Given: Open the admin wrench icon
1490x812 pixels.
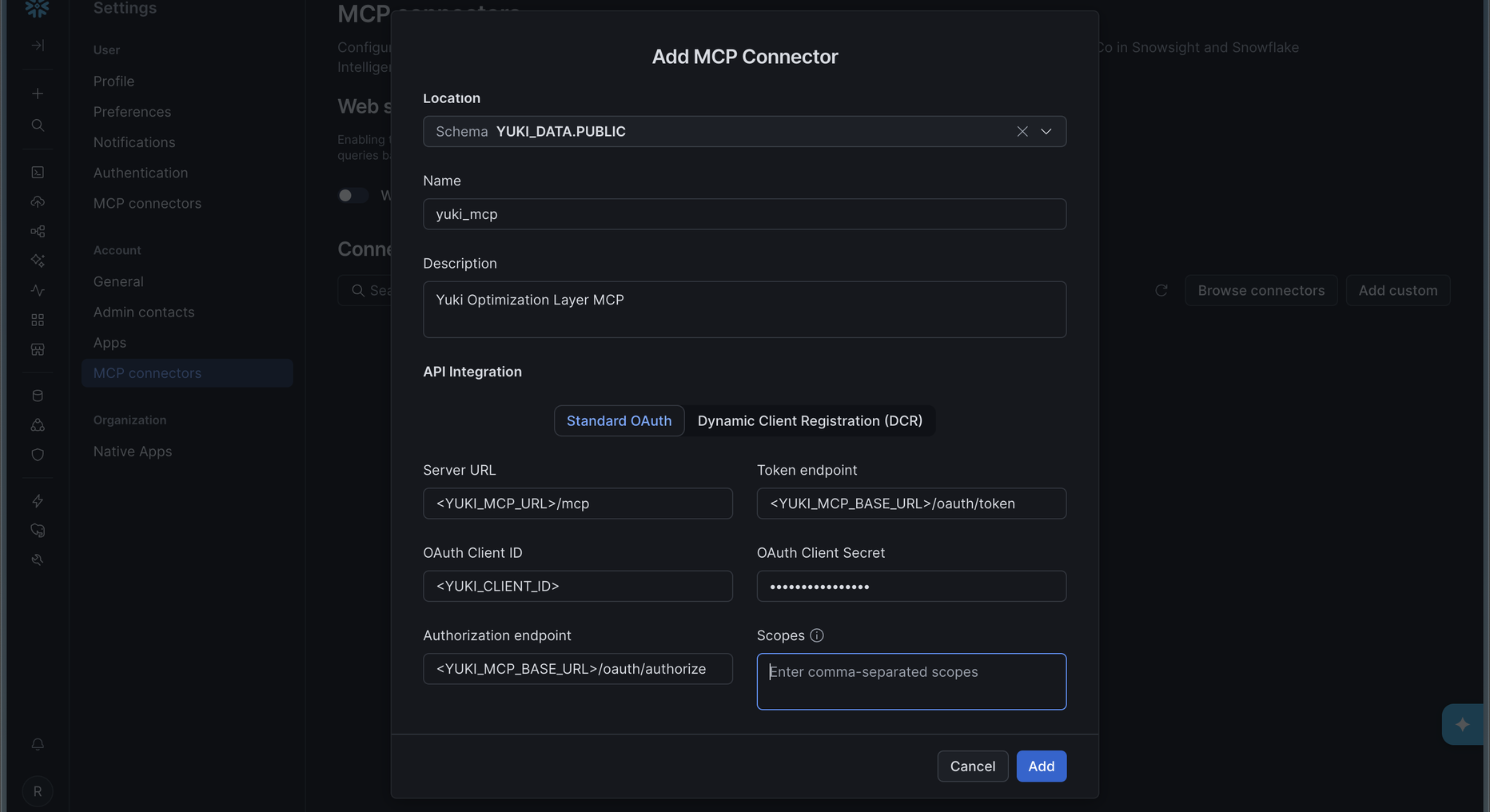Looking at the screenshot, I should tap(38, 560).
